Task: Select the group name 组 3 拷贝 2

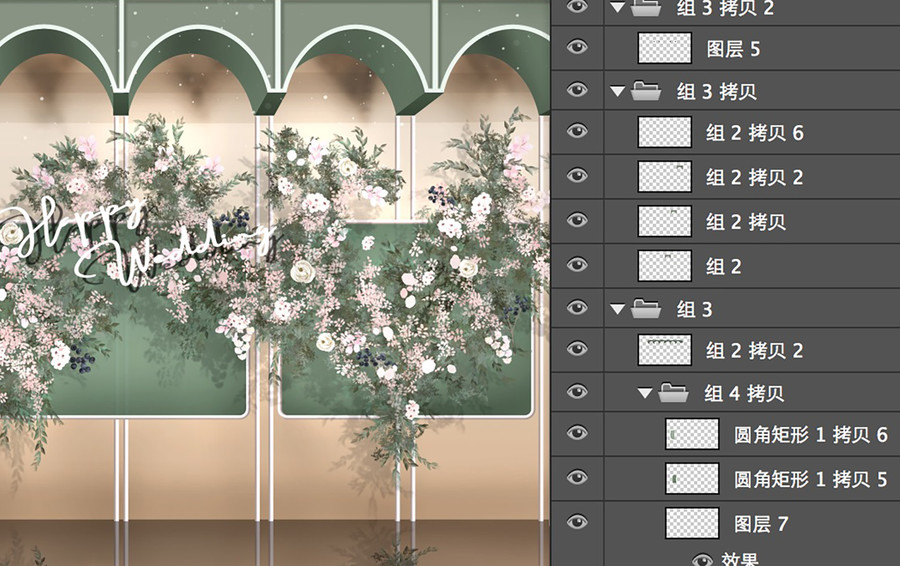Action: (726, 7)
